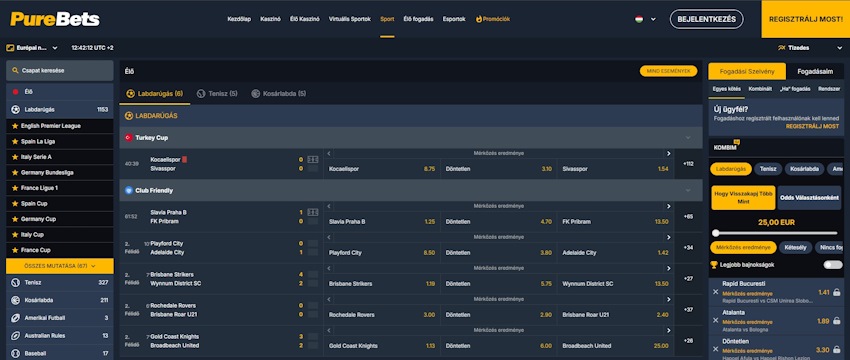This screenshot has height=360, width=850.
Task: Click the Club Friendly shield icon
Action: click(x=128, y=191)
